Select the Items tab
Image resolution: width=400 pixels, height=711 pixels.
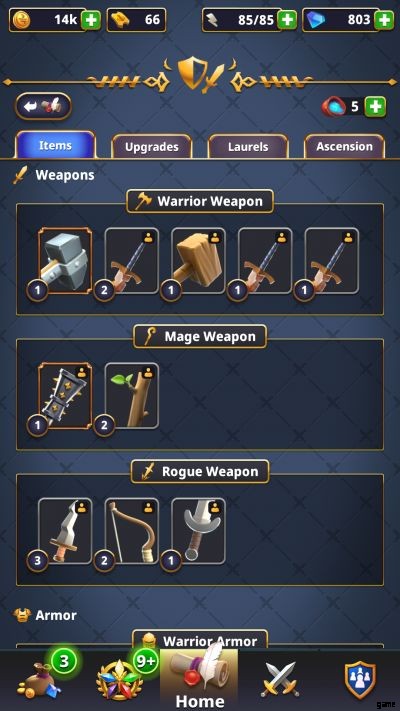click(x=55, y=145)
